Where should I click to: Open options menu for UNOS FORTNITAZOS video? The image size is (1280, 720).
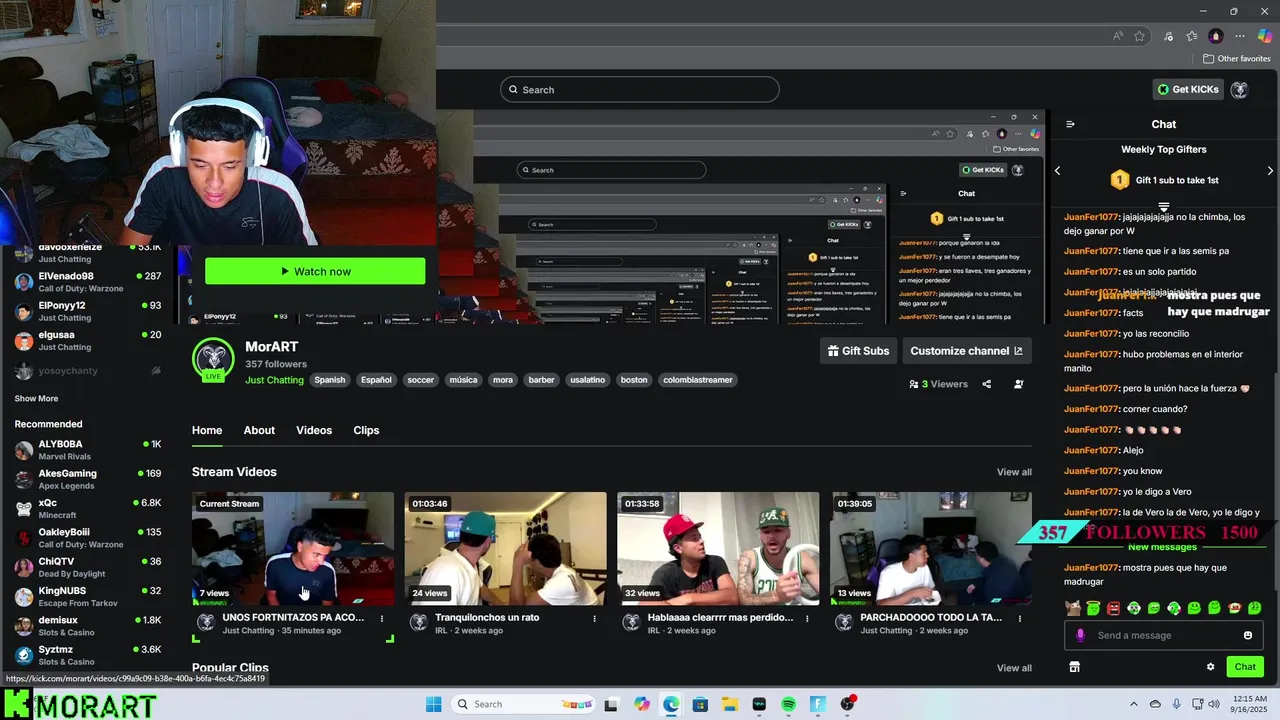pyautogui.click(x=382, y=618)
